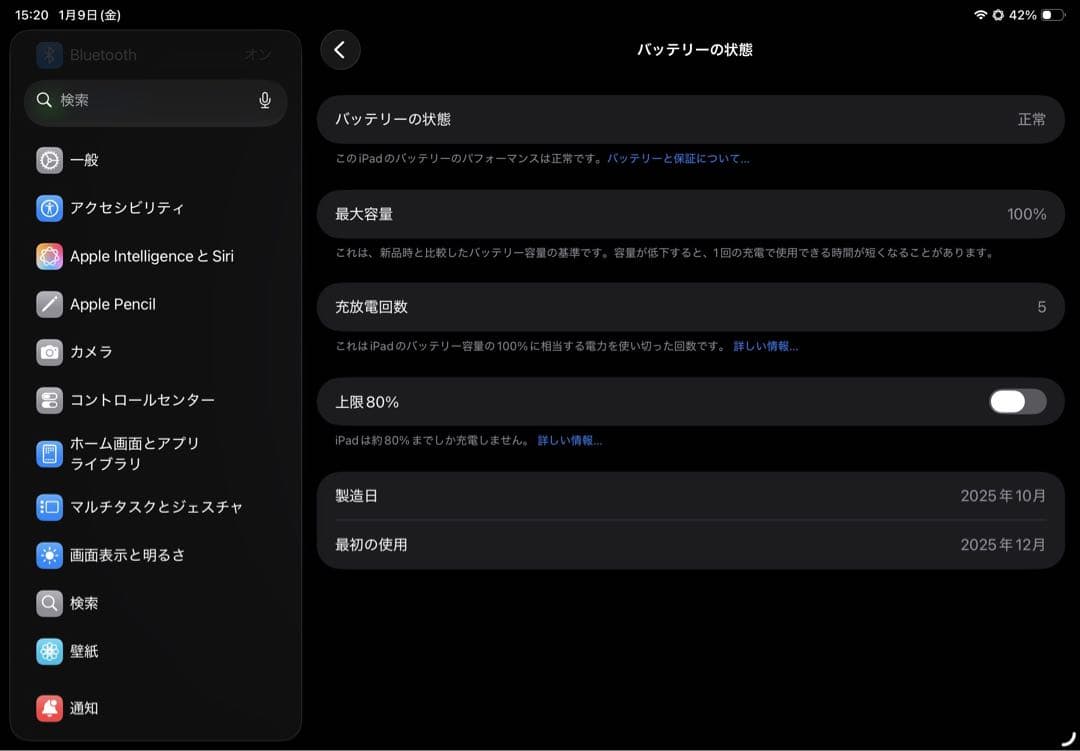The height and width of the screenshot is (751, 1080).
Task: Open the battery and warranty link
Action: click(x=682, y=158)
